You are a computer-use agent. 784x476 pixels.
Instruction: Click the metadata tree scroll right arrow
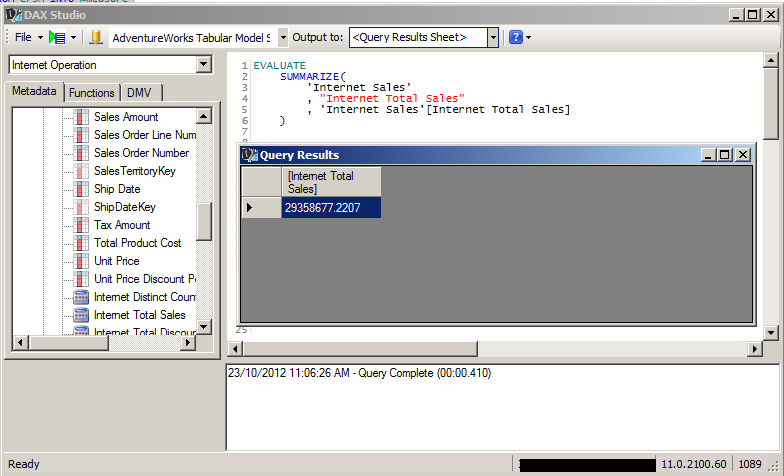coord(188,342)
